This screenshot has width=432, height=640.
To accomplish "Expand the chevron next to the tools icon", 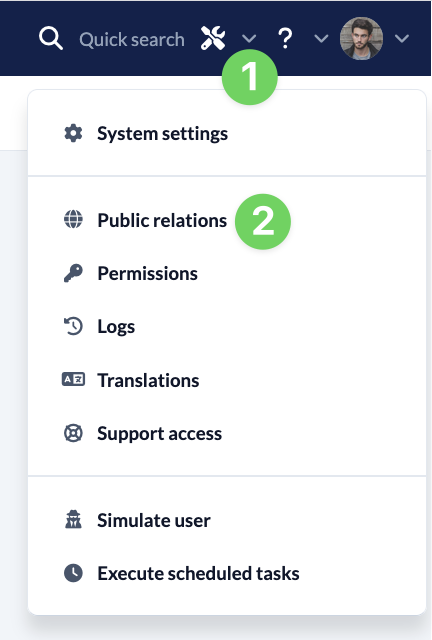I will [249, 39].
